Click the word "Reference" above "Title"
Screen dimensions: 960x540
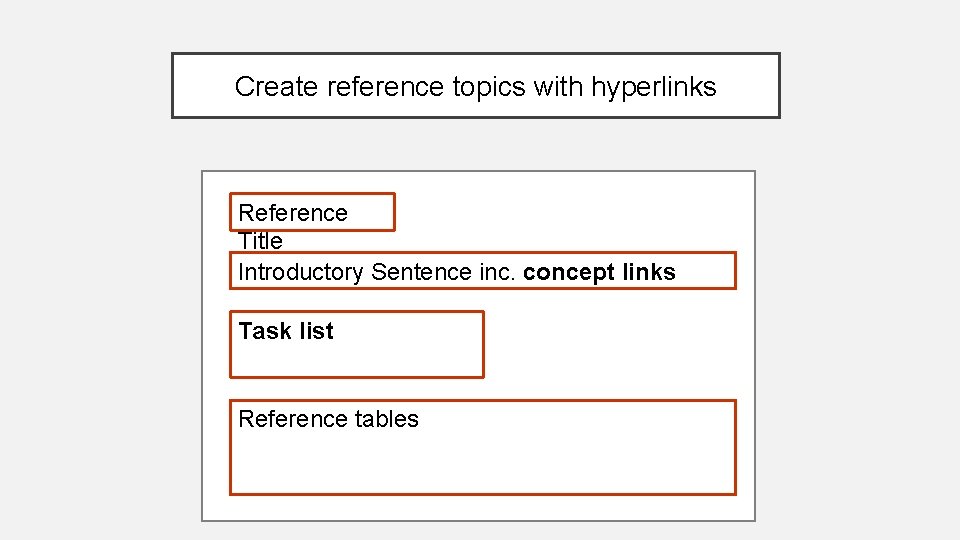[x=293, y=213]
